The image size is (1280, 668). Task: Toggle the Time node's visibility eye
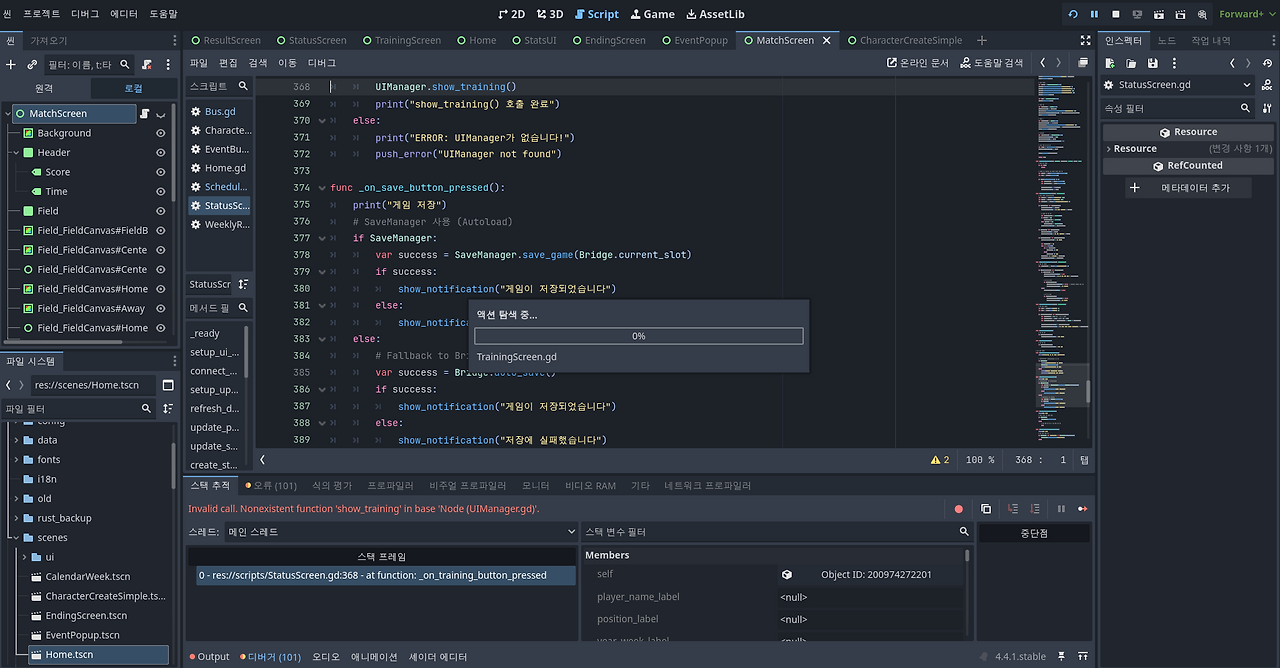(x=159, y=191)
